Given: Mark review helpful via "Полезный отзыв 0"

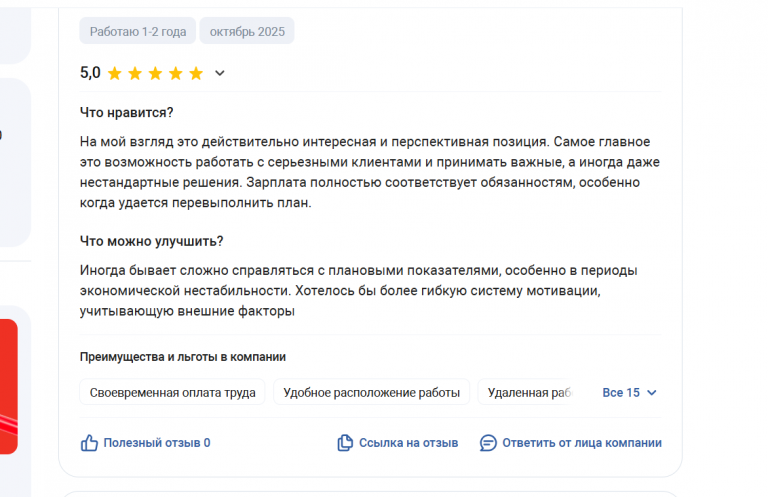Looking at the screenshot, I should pos(156,442).
